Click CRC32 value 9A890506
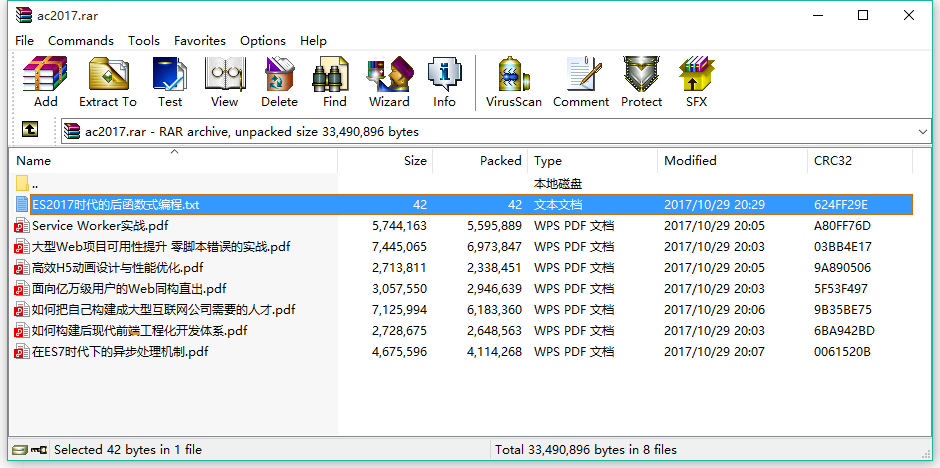This screenshot has width=940, height=468. [x=842, y=268]
